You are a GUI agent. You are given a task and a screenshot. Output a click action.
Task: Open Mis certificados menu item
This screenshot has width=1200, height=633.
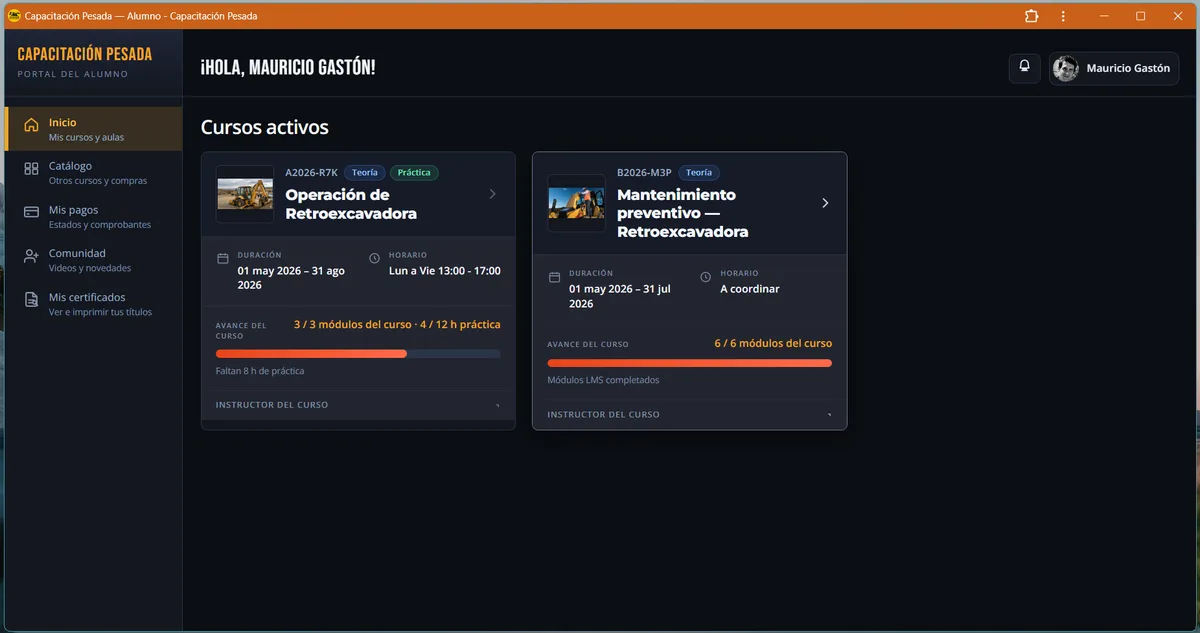[x=94, y=304]
